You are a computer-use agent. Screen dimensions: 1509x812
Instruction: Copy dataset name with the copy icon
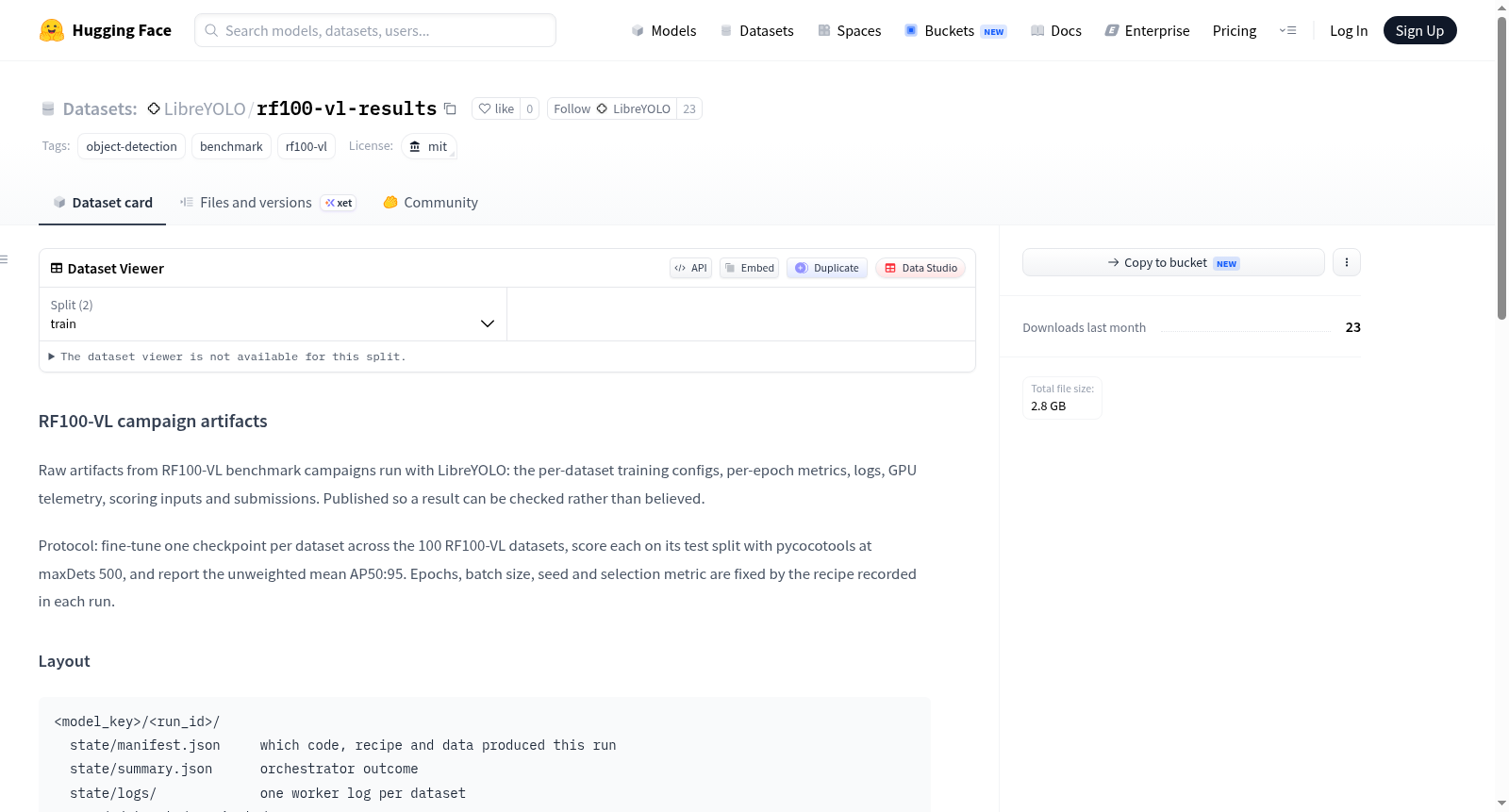(x=451, y=108)
